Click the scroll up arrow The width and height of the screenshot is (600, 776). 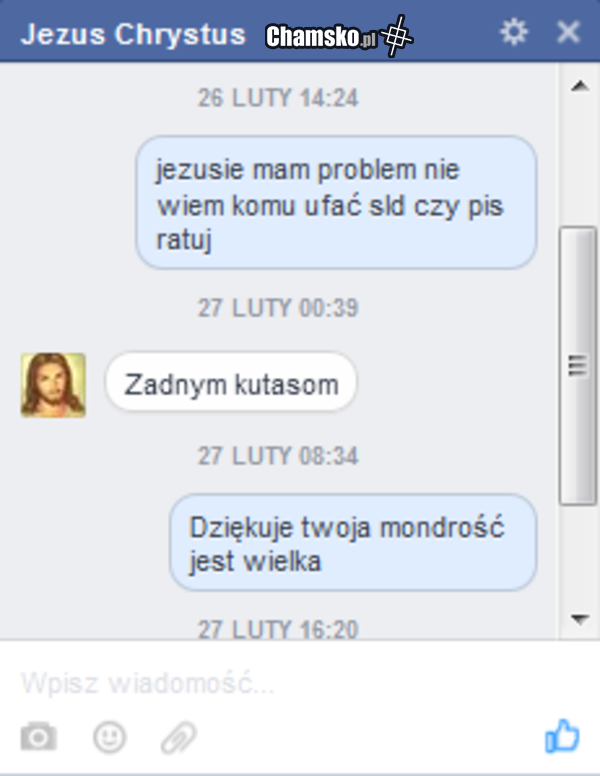click(580, 86)
